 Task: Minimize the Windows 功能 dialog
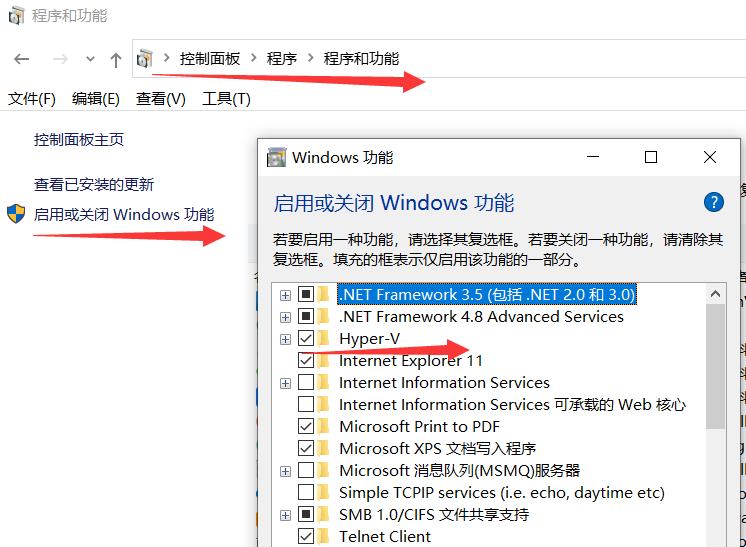[x=593, y=157]
